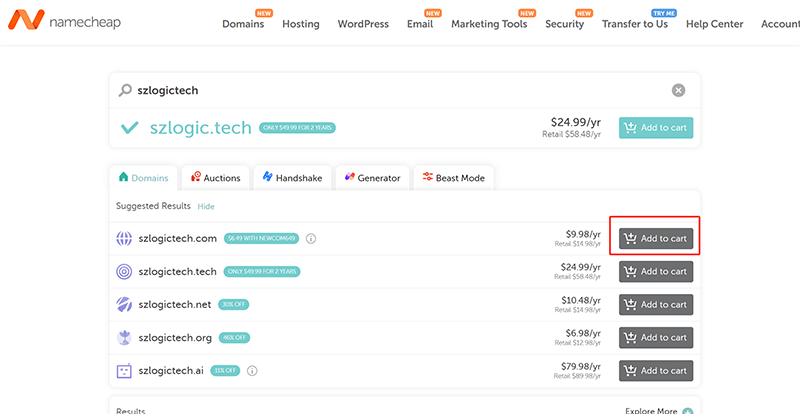Viewport: 800px width, 414px height.
Task: Click the $10.48/yr price
Action: 581,300
